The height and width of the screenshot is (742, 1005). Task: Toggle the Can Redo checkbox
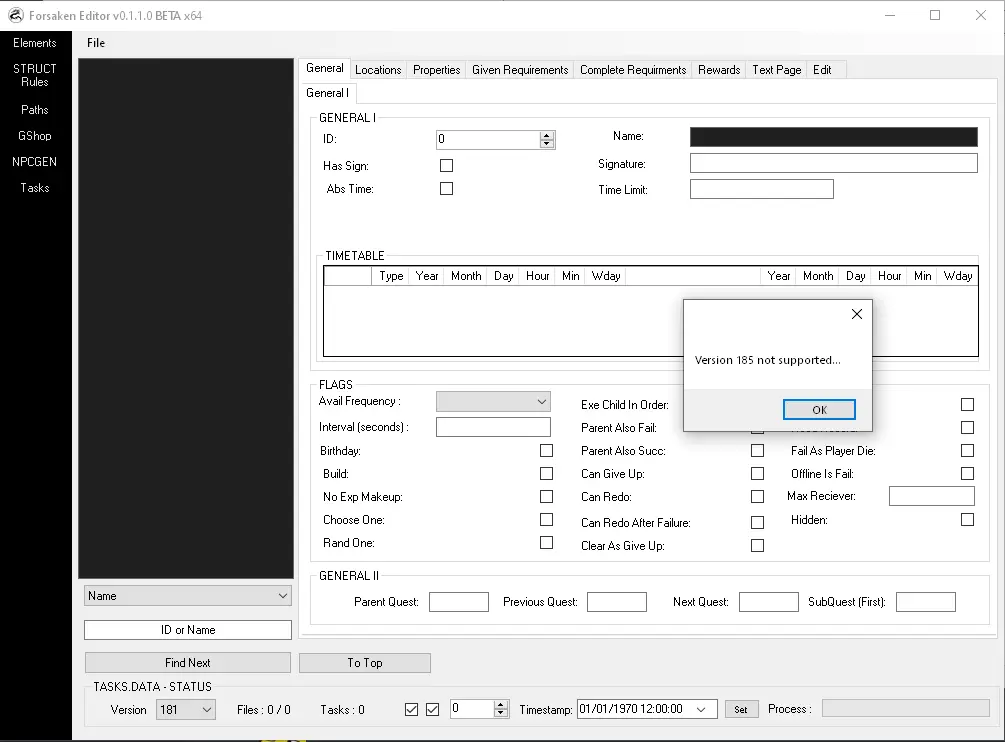coord(757,497)
